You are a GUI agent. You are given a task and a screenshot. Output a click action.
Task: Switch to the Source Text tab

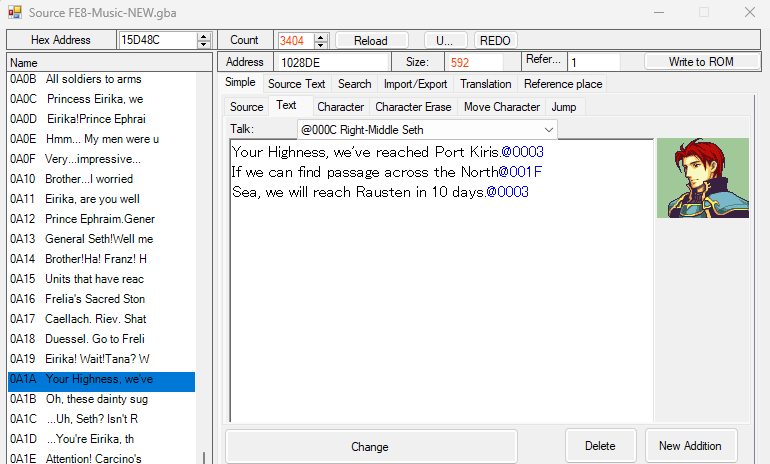(x=296, y=84)
